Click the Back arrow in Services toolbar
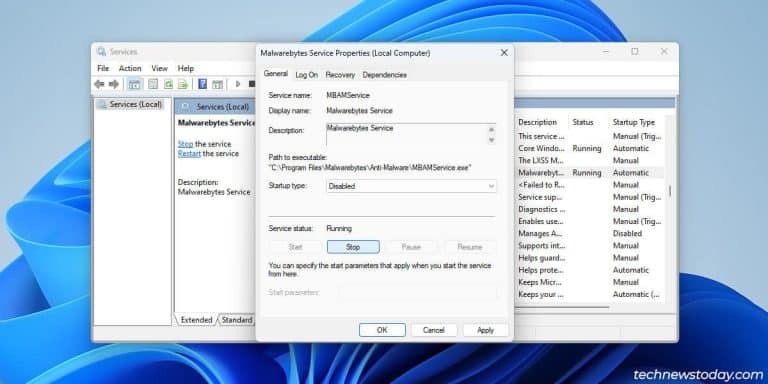Viewport: 768px width, 384px height. 99,84
